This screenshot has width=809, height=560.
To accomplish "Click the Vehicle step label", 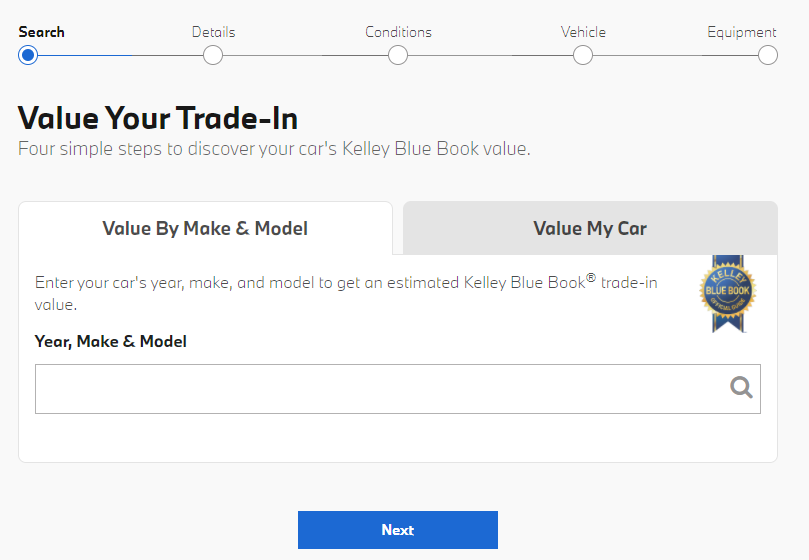I will click(583, 32).
